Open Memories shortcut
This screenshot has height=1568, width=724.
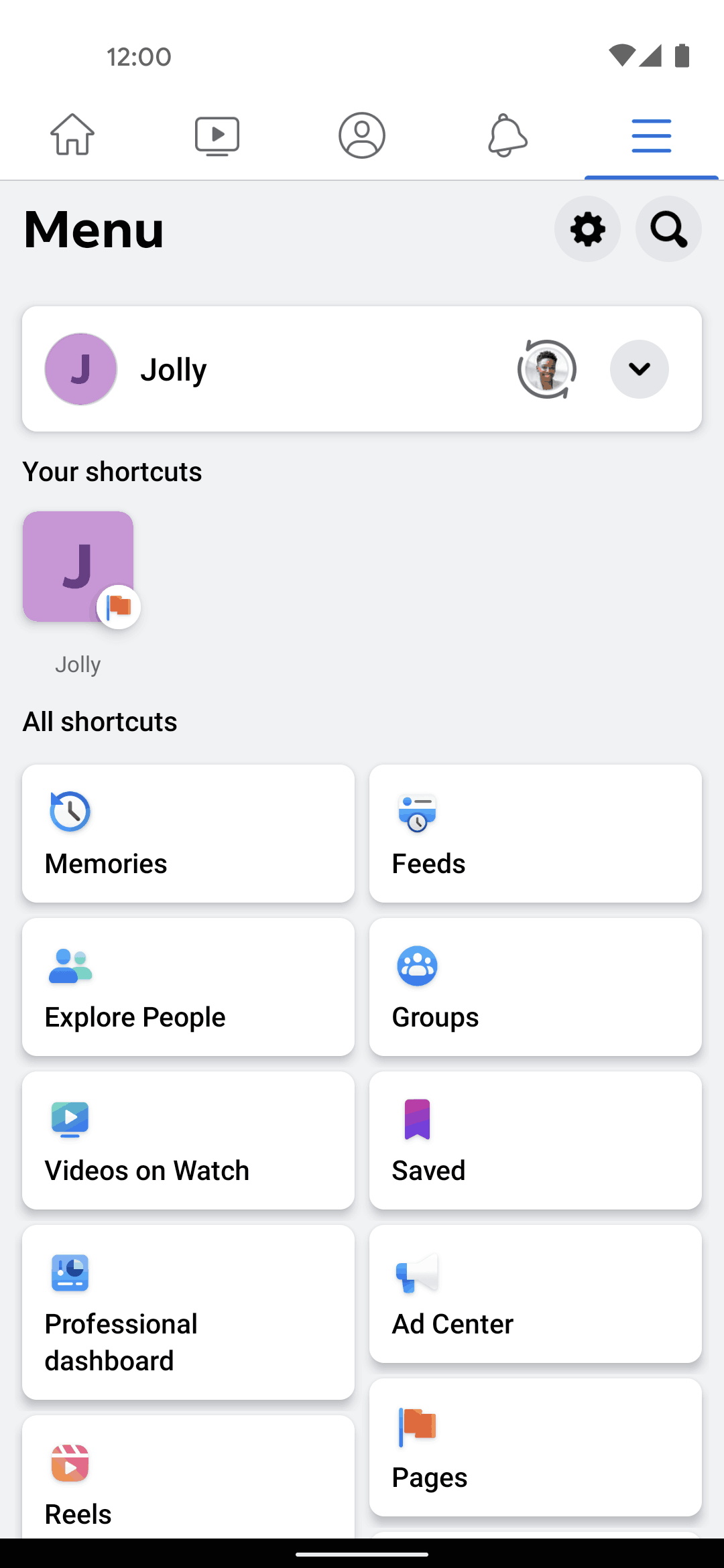(188, 834)
